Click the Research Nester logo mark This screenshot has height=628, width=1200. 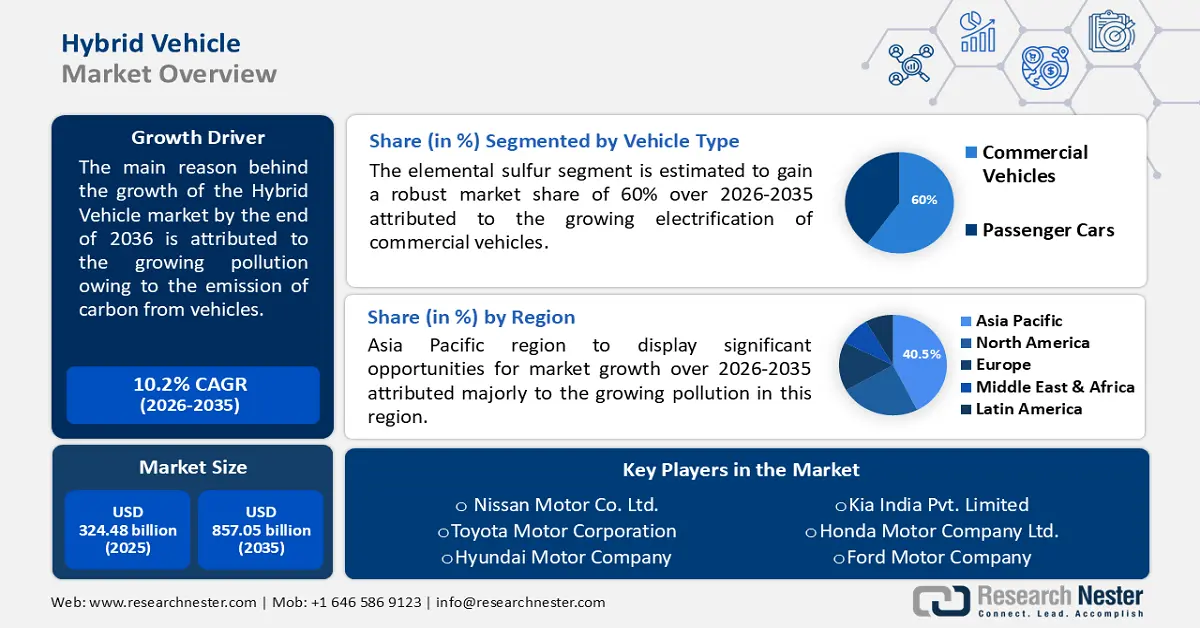[x=941, y=600]
